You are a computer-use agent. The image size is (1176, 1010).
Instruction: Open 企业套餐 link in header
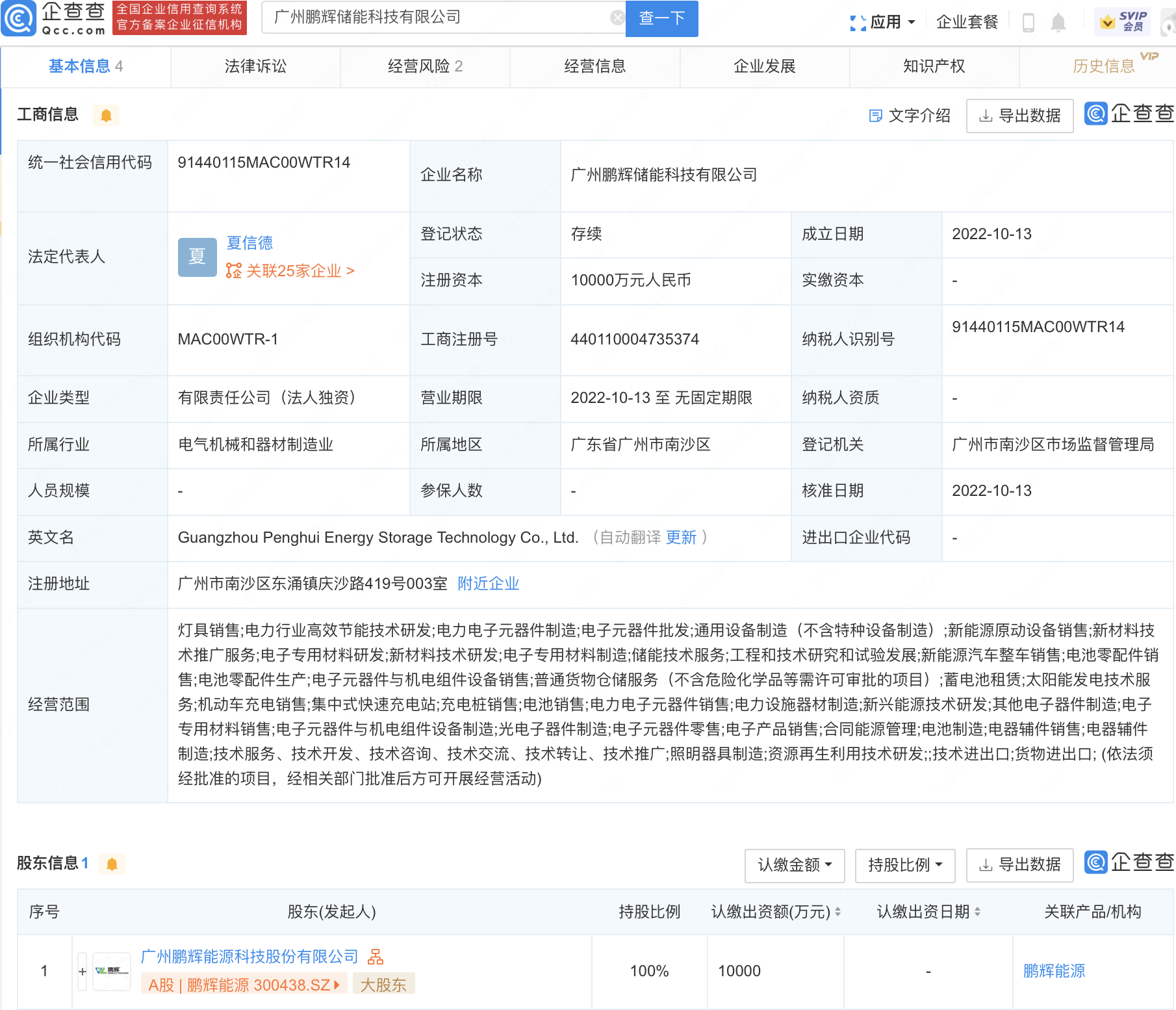pyautogui.click(x=967, y=22)
